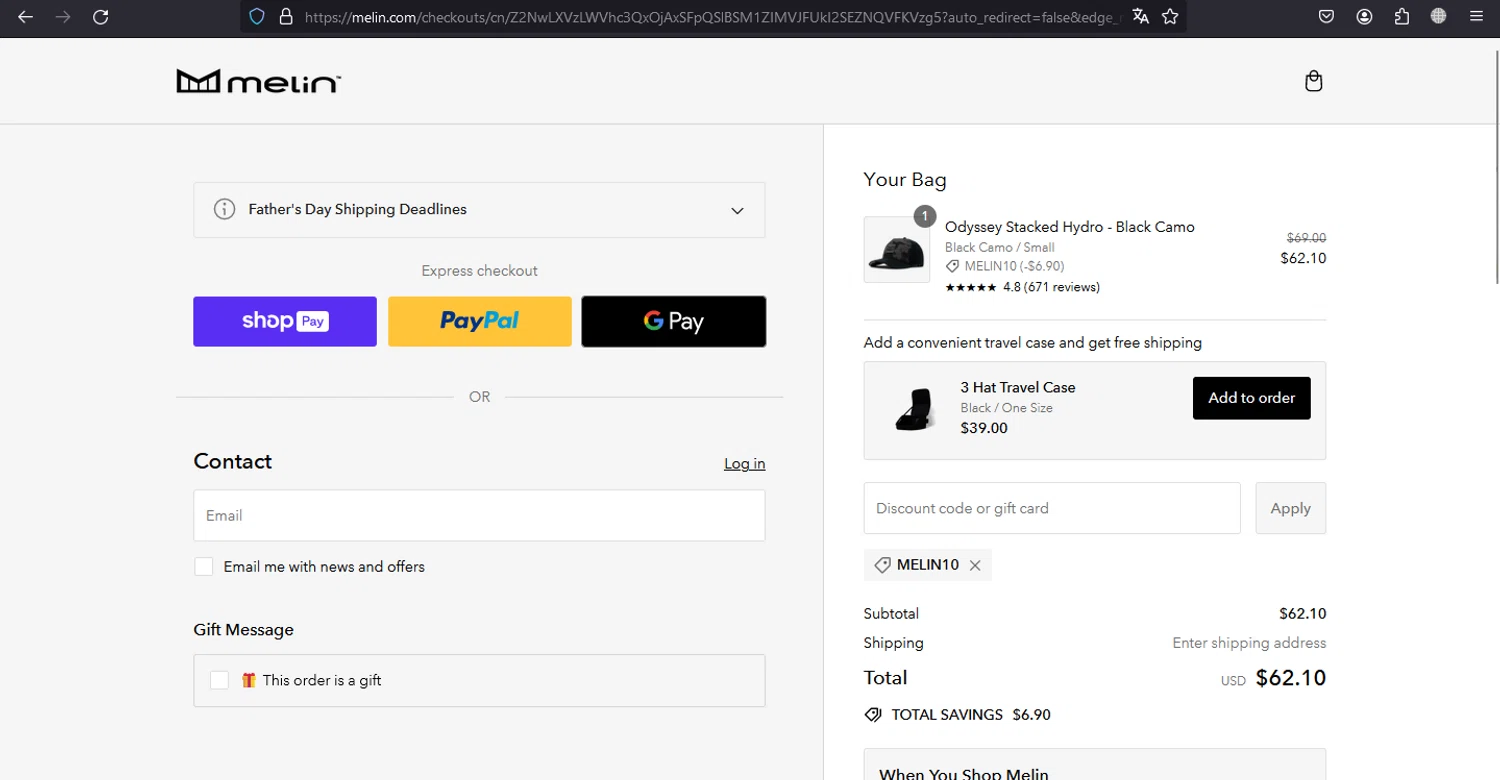Click the "Contact" heading
This screenshot has width=1500, height=780.
pos(233,461)
